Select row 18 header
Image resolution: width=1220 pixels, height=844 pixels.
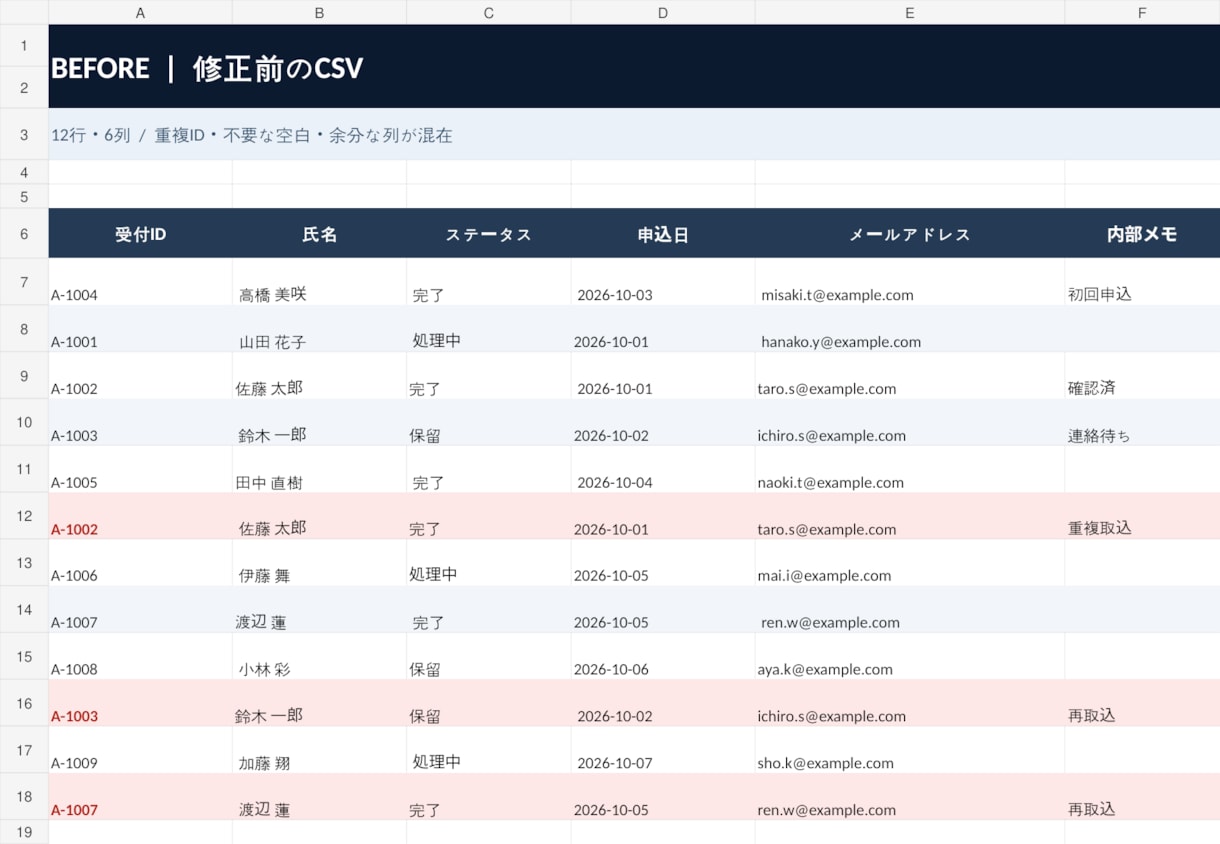click(24, 797)
